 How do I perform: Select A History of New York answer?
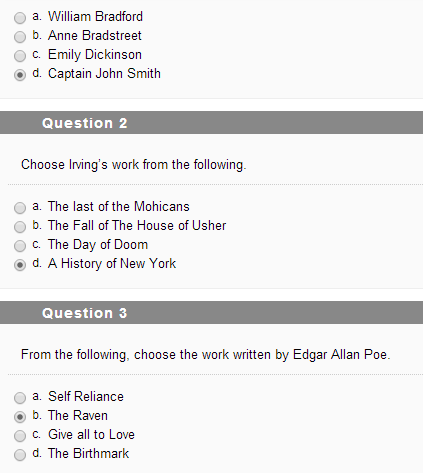(20, 265)
